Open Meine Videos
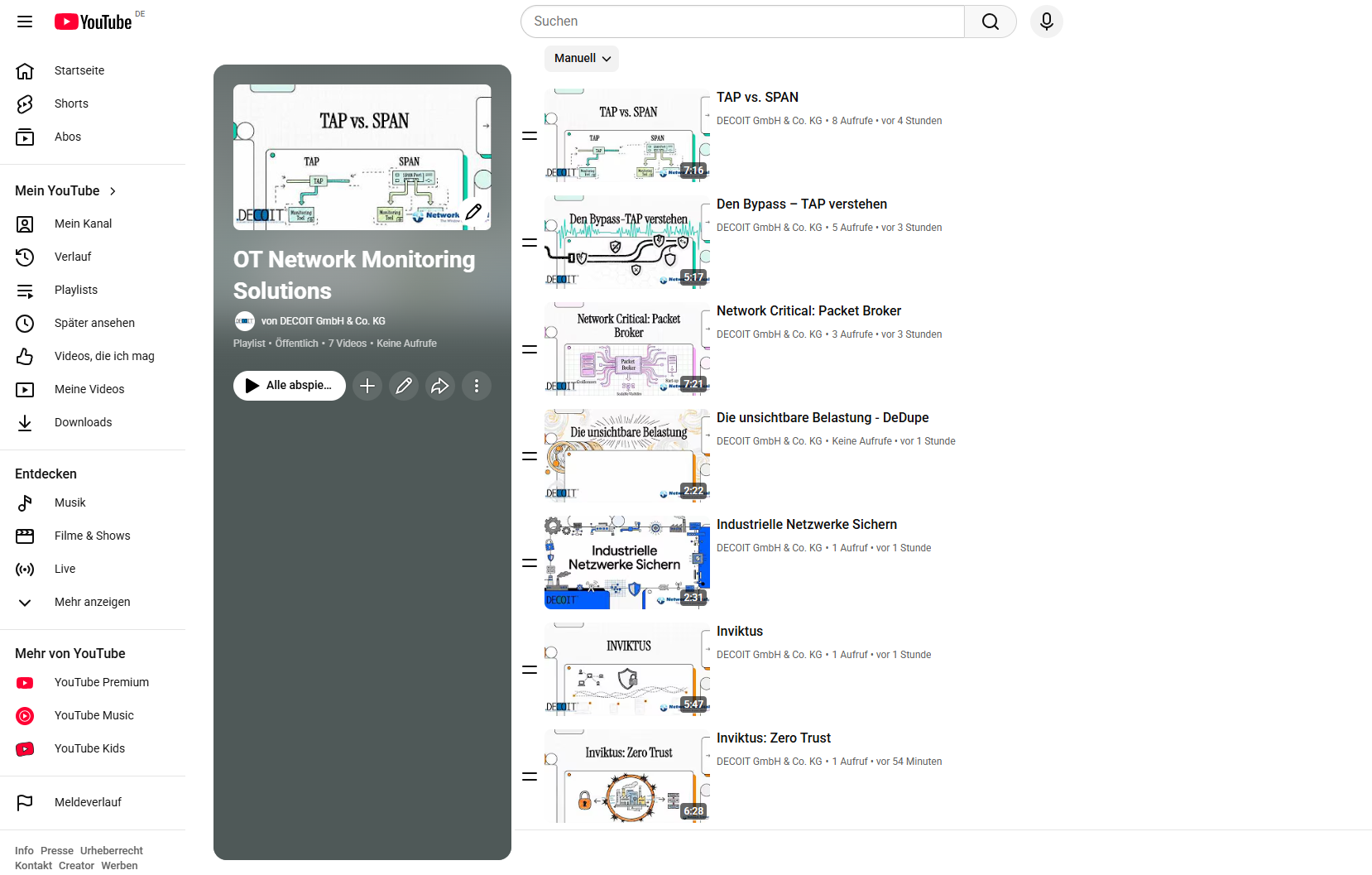1372x875 pixels. (93, 389)
